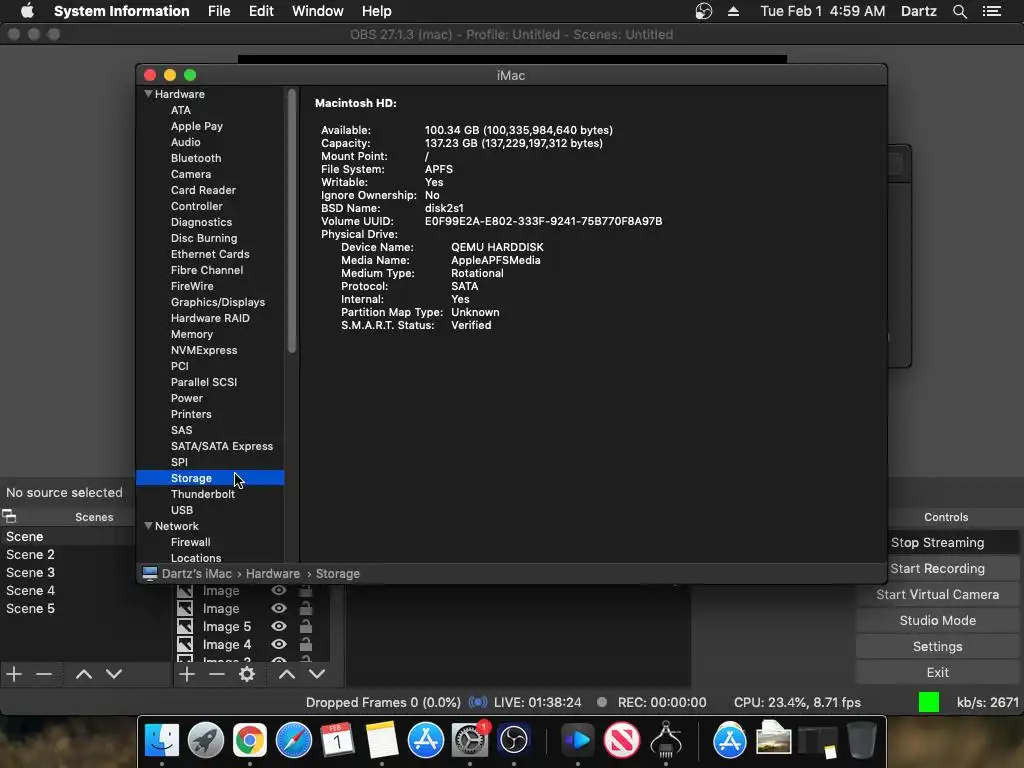The height and width of the screenshot is (768, 1024).
Task: Open the Trash in the Dock
Action: pos(861,740)
